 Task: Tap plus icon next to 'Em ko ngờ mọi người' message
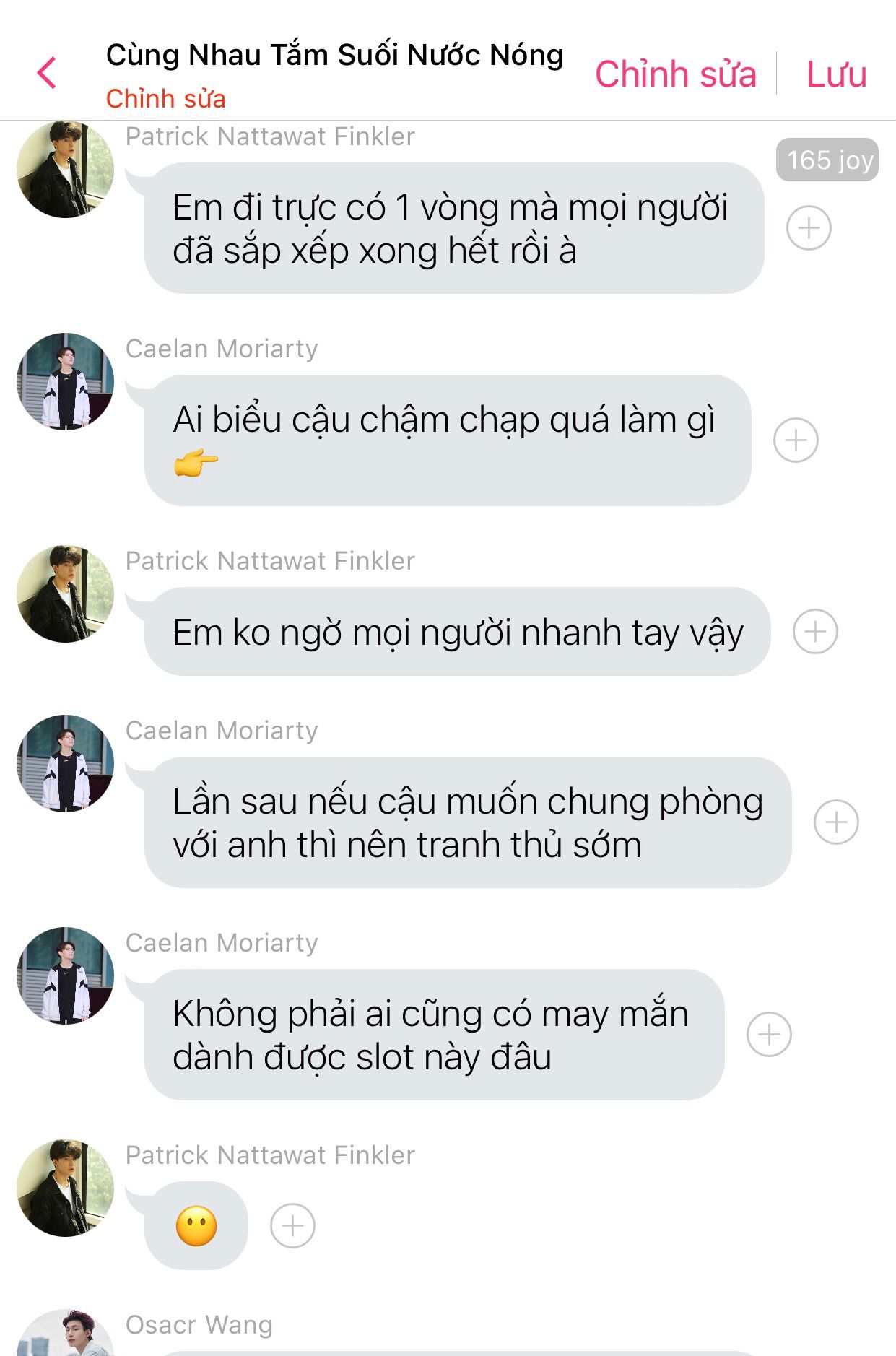coord(815,632)
